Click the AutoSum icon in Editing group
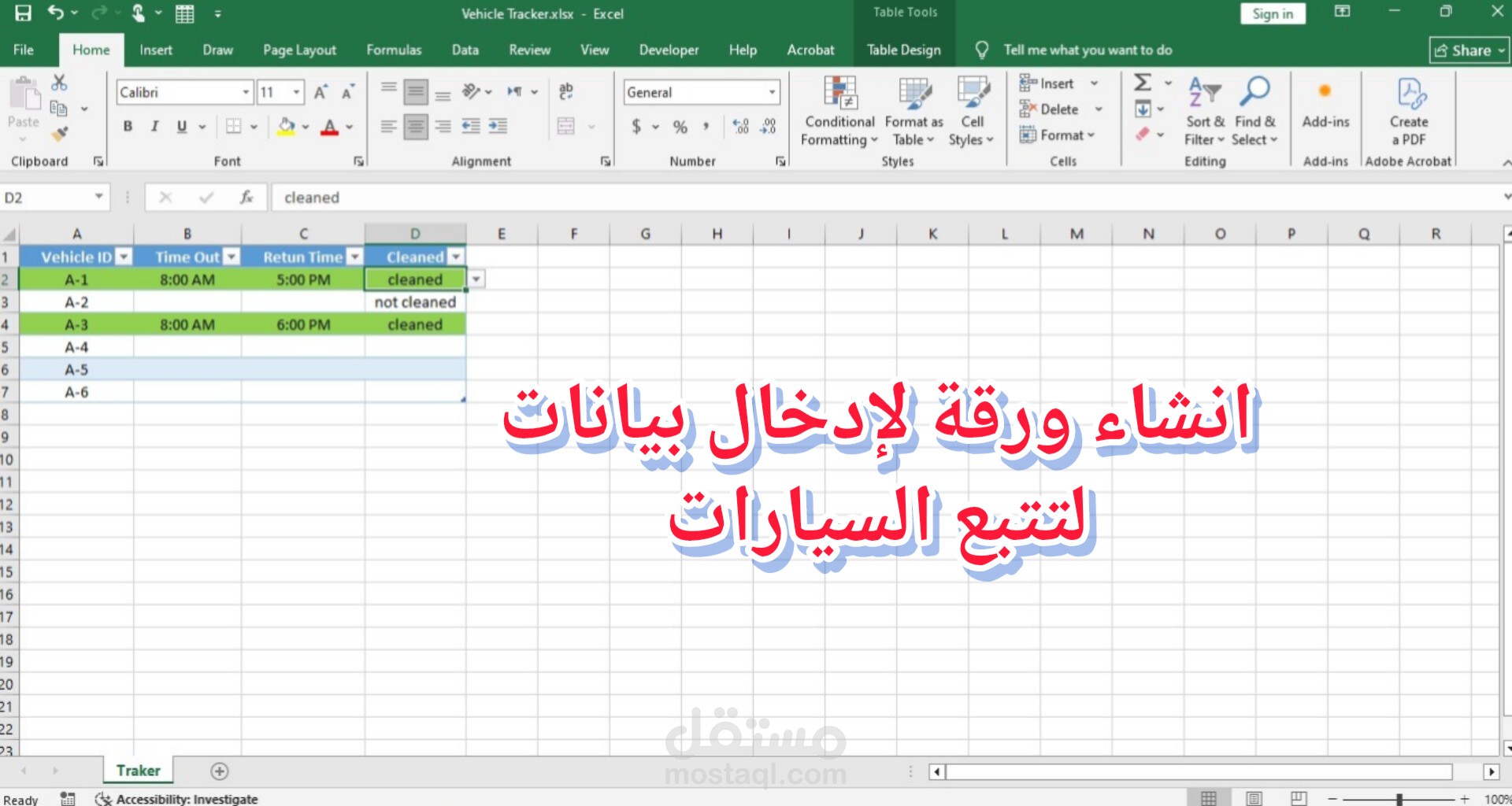 tap(1141, 82)
